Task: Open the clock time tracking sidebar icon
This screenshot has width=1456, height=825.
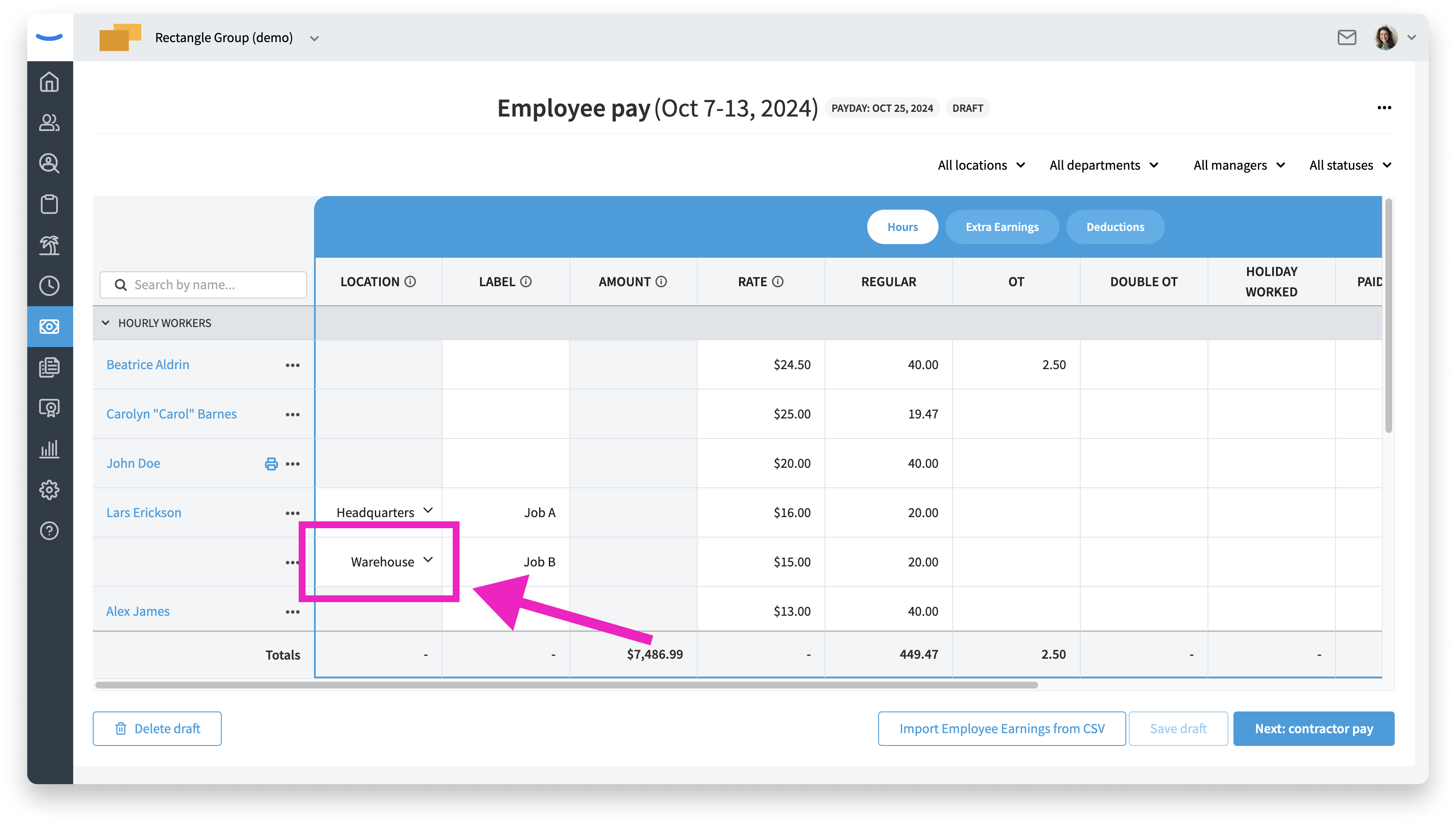Action: [x=49, y=286]
